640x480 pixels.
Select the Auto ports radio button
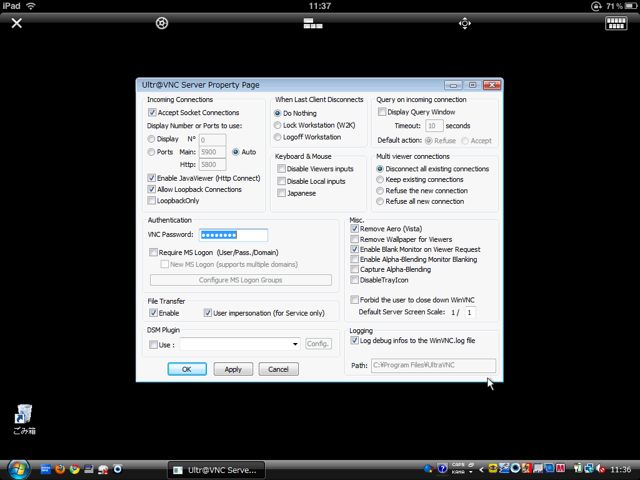click(236, 152)
